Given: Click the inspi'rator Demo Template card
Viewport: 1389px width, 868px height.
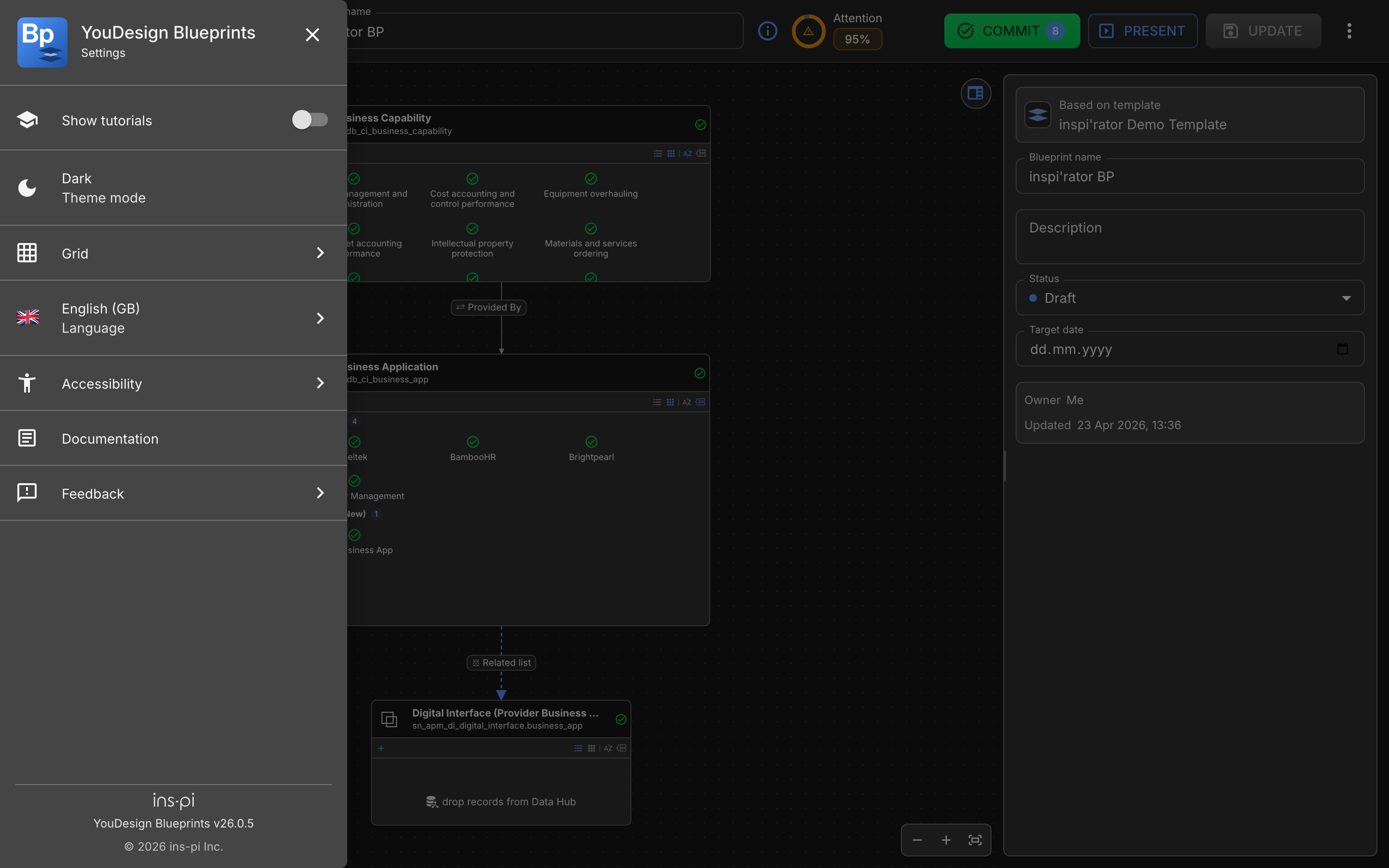Looking at the screenshot, I should point(1190,115).
